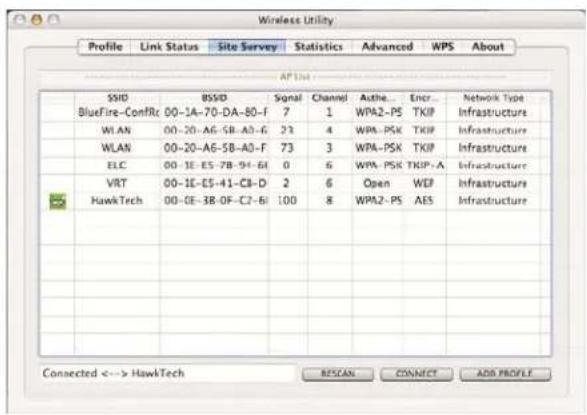587x415 pixels.
Task: Click BSSID 00-0E-3B-0F-C2-6 cell
Action: (216, 201)
